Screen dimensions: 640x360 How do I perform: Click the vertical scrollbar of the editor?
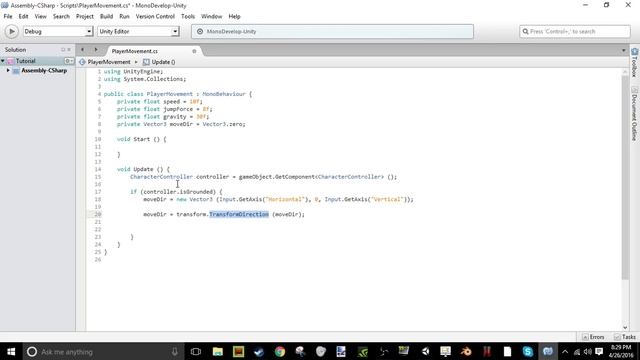pyautogui.click(x=625, y=178)
